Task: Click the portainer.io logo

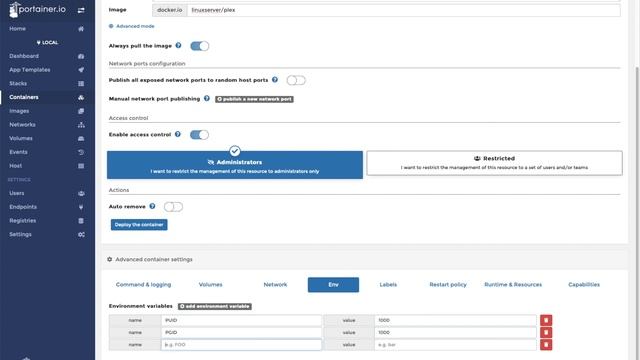Action: point(37,9)
